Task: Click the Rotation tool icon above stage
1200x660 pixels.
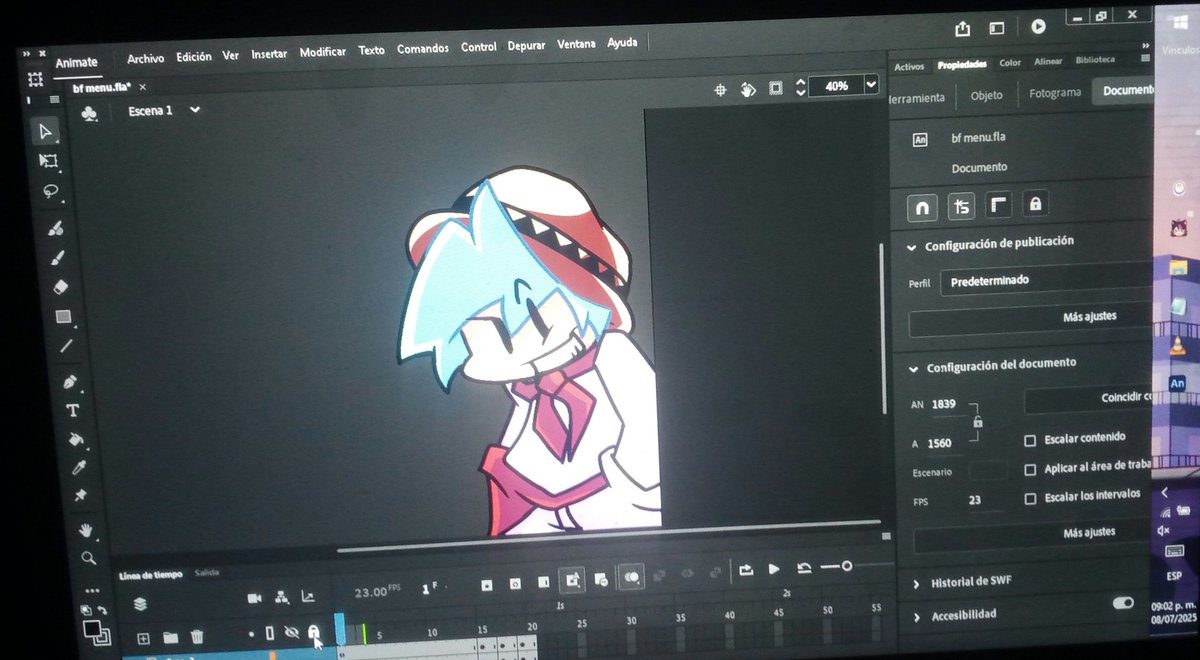Action: click(x=748, y=89)
